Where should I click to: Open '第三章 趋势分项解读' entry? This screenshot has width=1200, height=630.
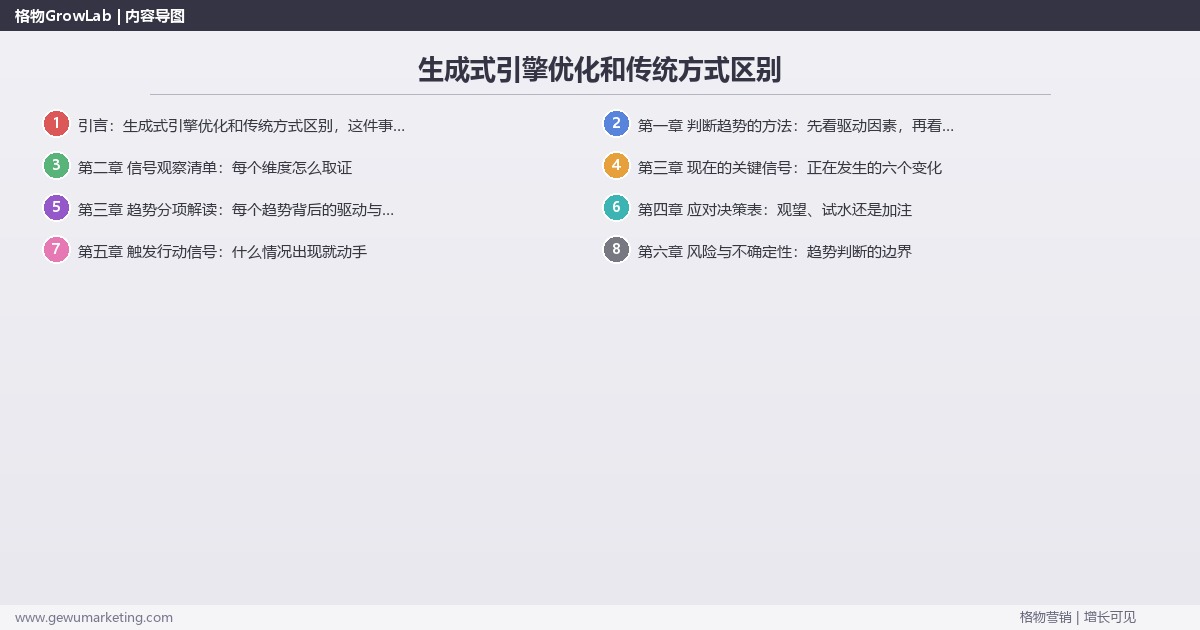click(236, 210)
